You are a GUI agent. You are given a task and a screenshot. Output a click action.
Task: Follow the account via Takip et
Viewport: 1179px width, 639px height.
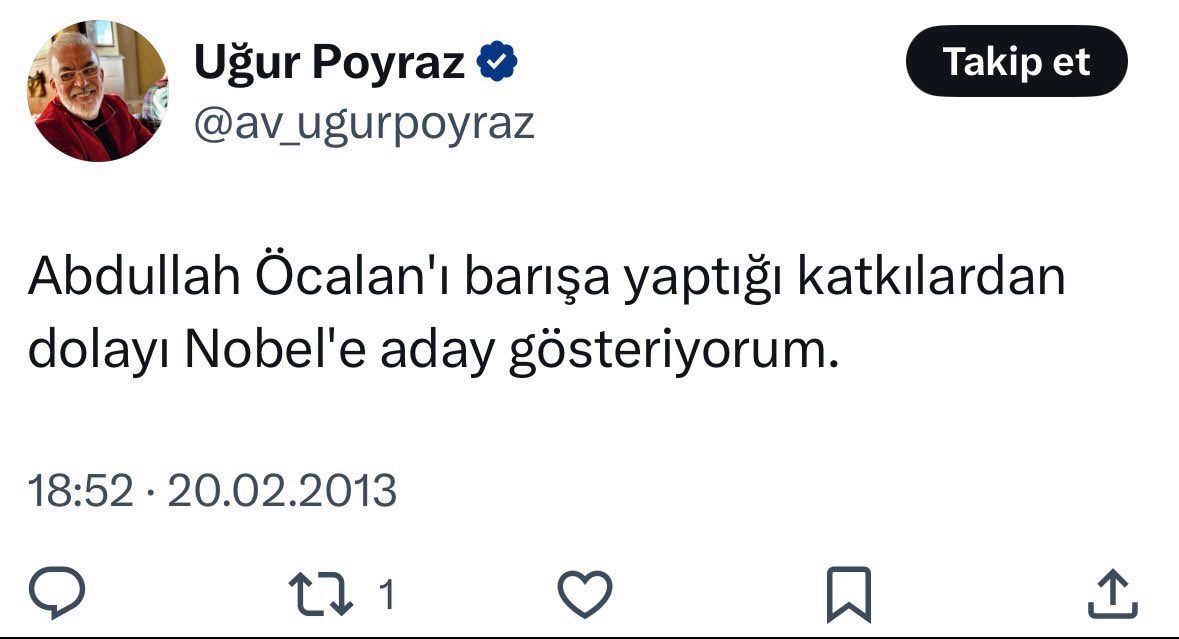point(1017,61)
